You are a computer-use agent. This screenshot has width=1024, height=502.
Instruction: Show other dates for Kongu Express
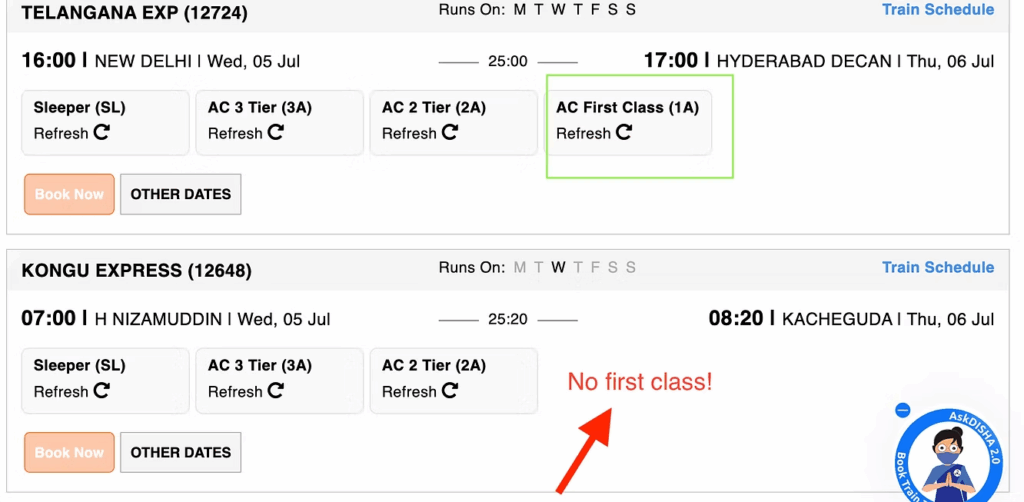180,452
